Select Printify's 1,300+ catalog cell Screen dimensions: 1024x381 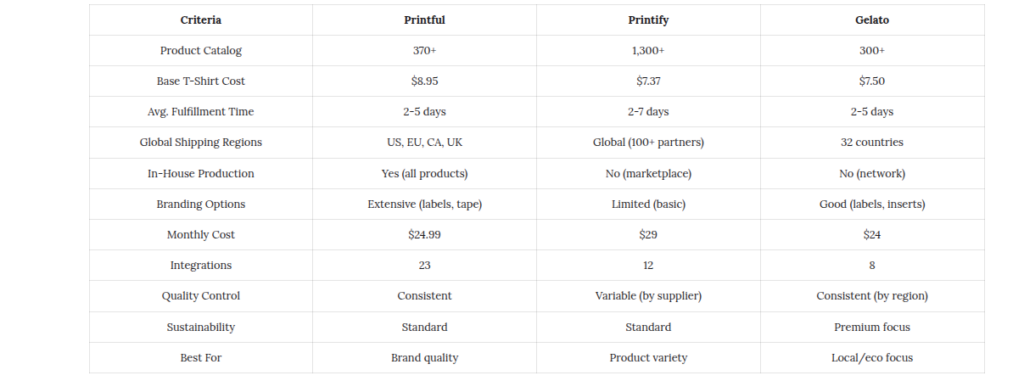648,50
